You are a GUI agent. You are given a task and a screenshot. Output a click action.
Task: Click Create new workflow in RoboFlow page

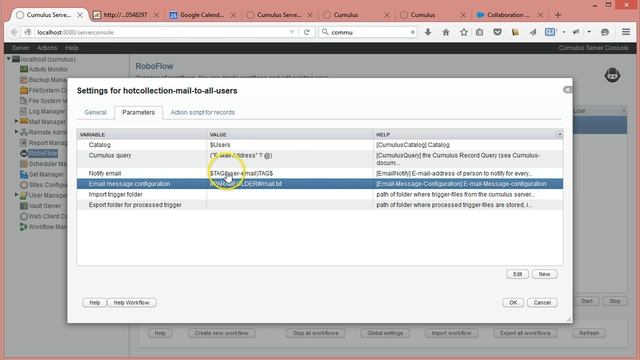[x=222, y=333]
